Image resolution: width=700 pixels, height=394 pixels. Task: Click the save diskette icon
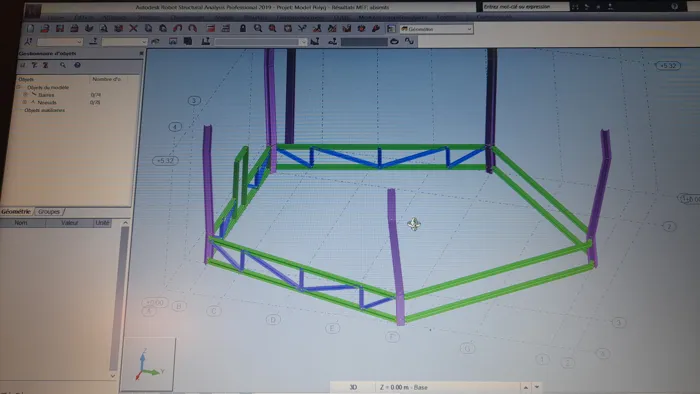point(59,29)
